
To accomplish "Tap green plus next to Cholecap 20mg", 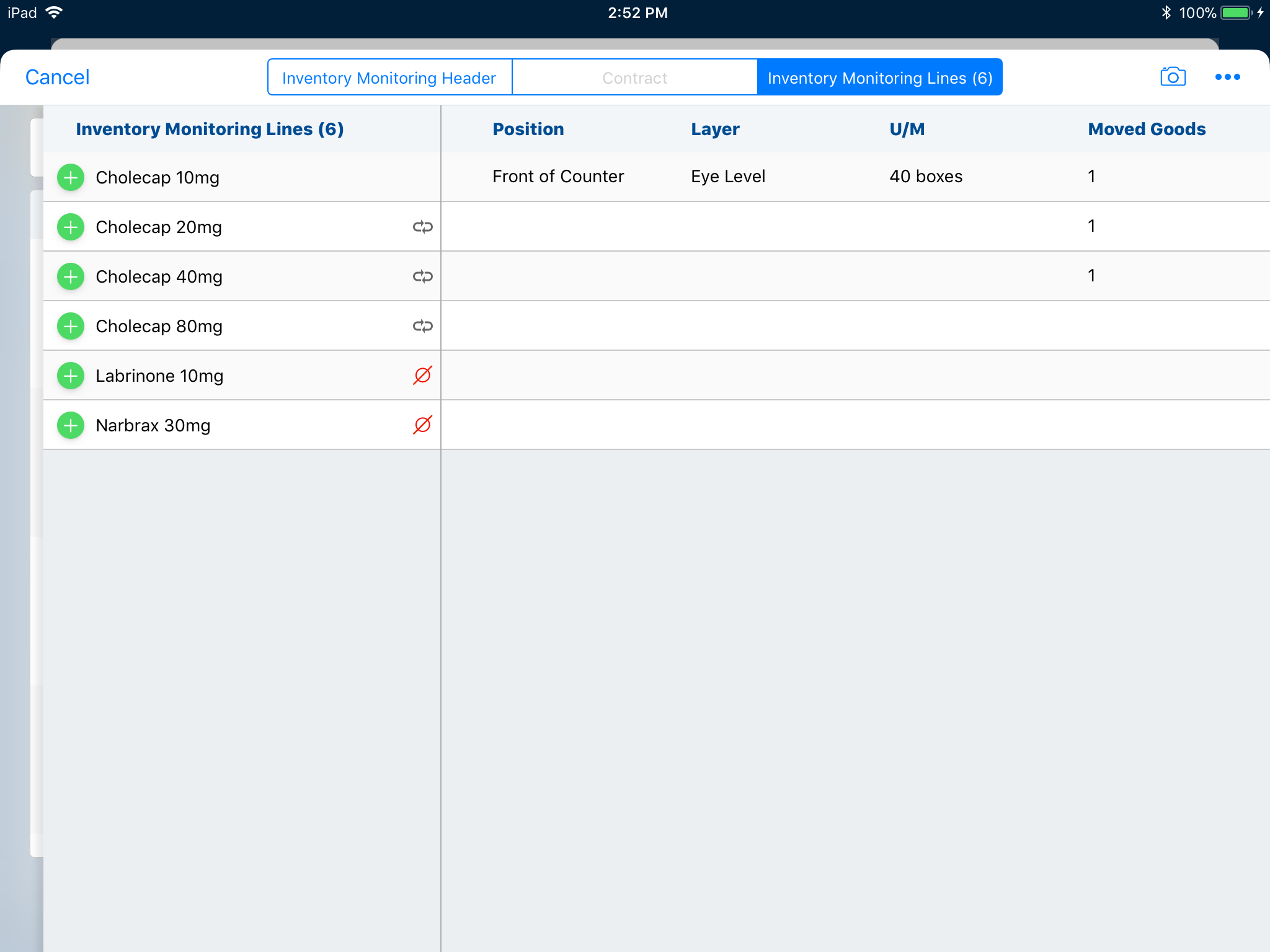I will (71, 227).
